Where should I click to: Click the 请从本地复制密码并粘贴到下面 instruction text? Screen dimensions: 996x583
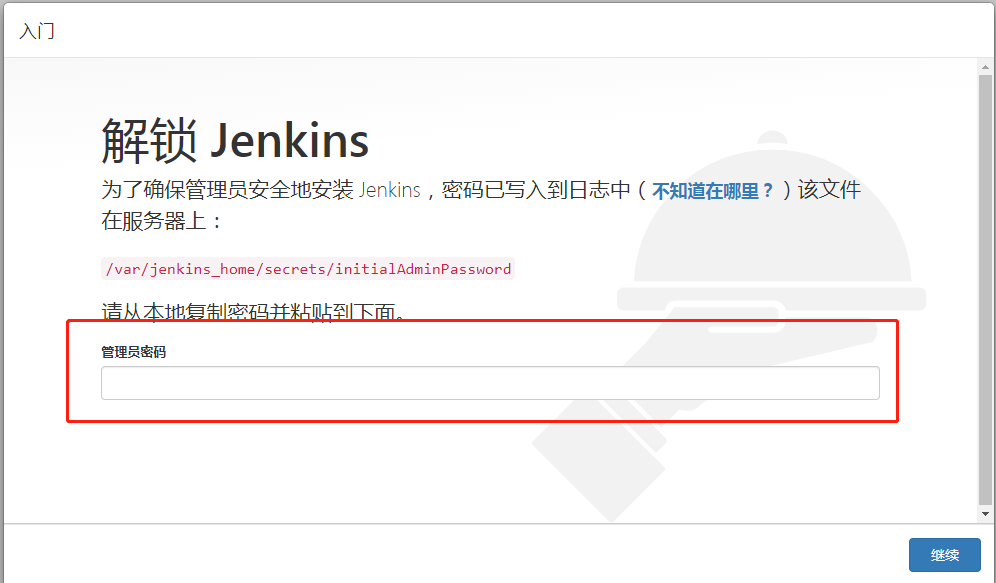(x=253, y=311)
